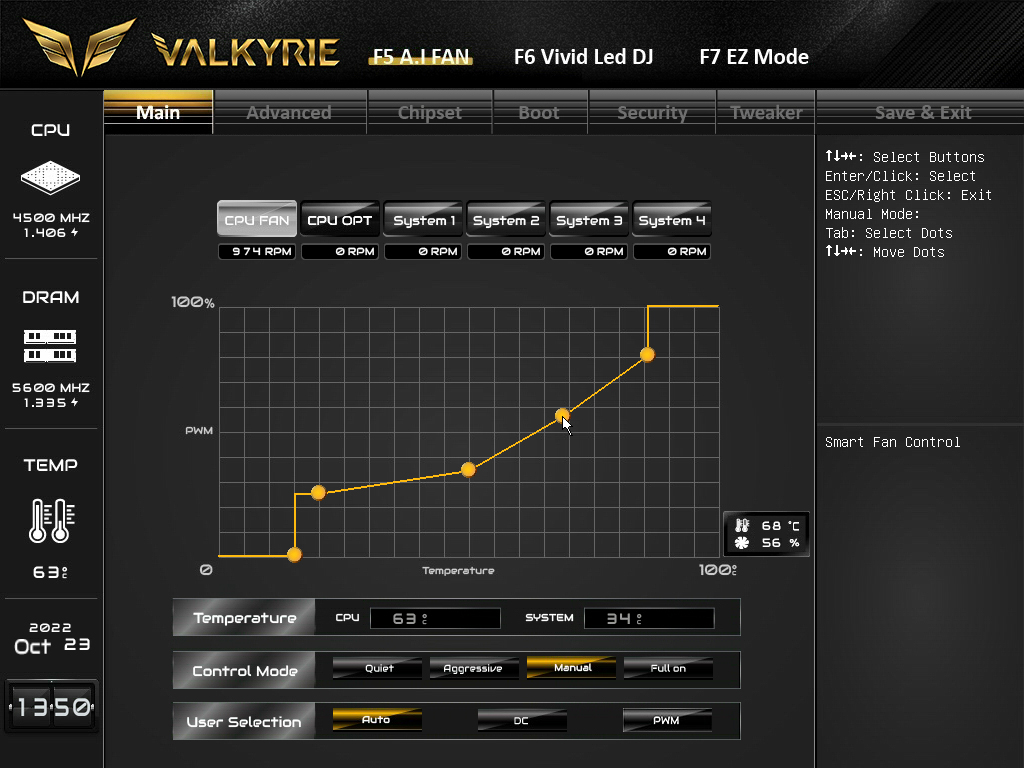Open F6 Vivid Led DJ
Viewport: 1024px width, 768px height.
point(583,57)
